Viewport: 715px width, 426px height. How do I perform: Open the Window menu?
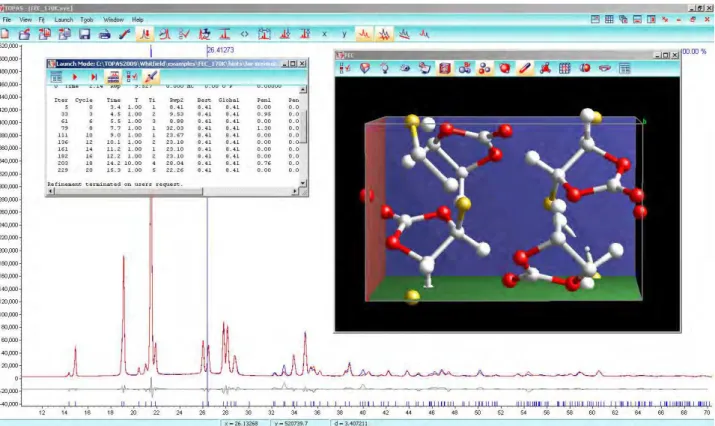[x=113, y=20]
